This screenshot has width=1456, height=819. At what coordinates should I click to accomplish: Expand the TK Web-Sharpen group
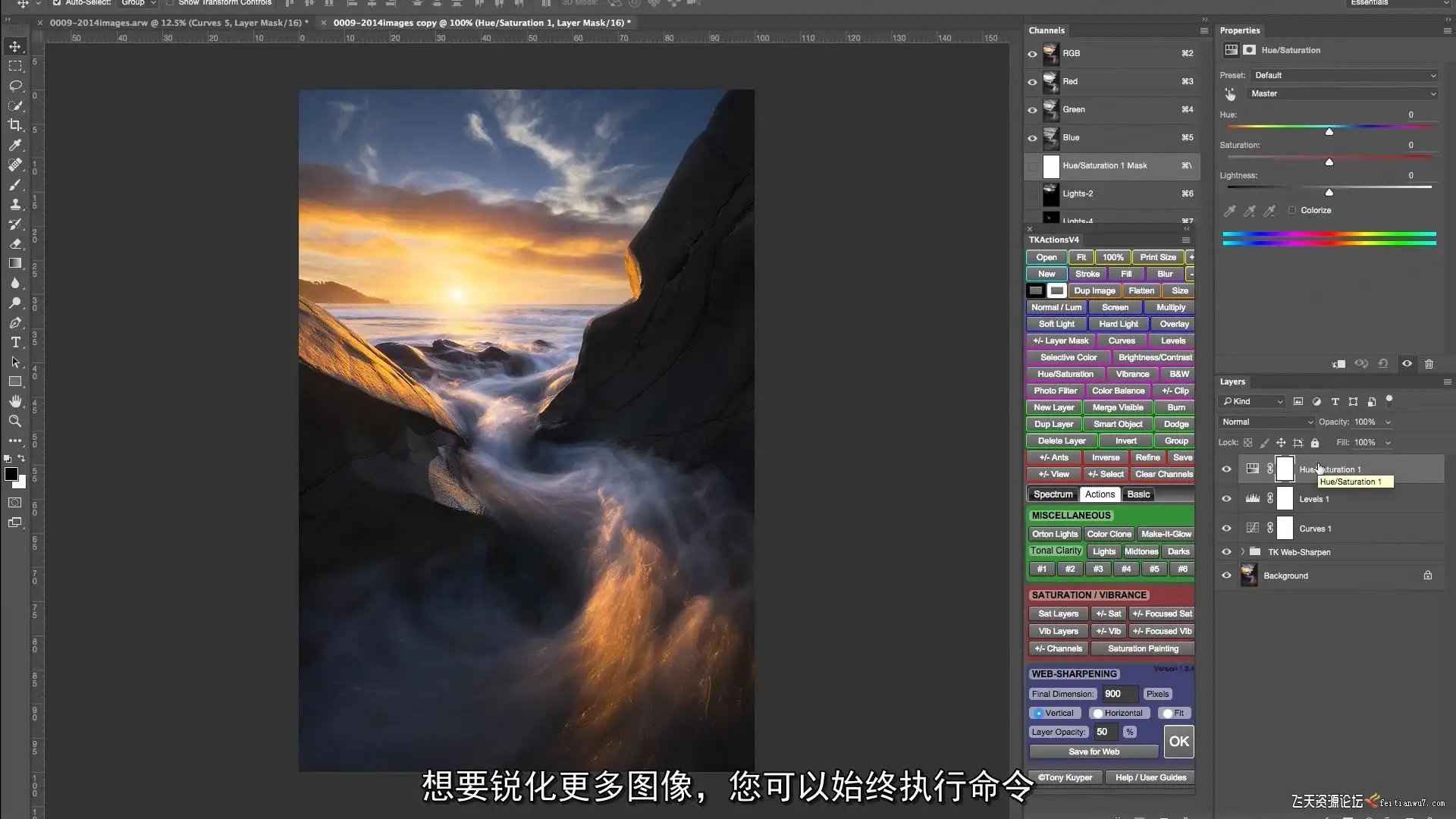[1242, 552]
